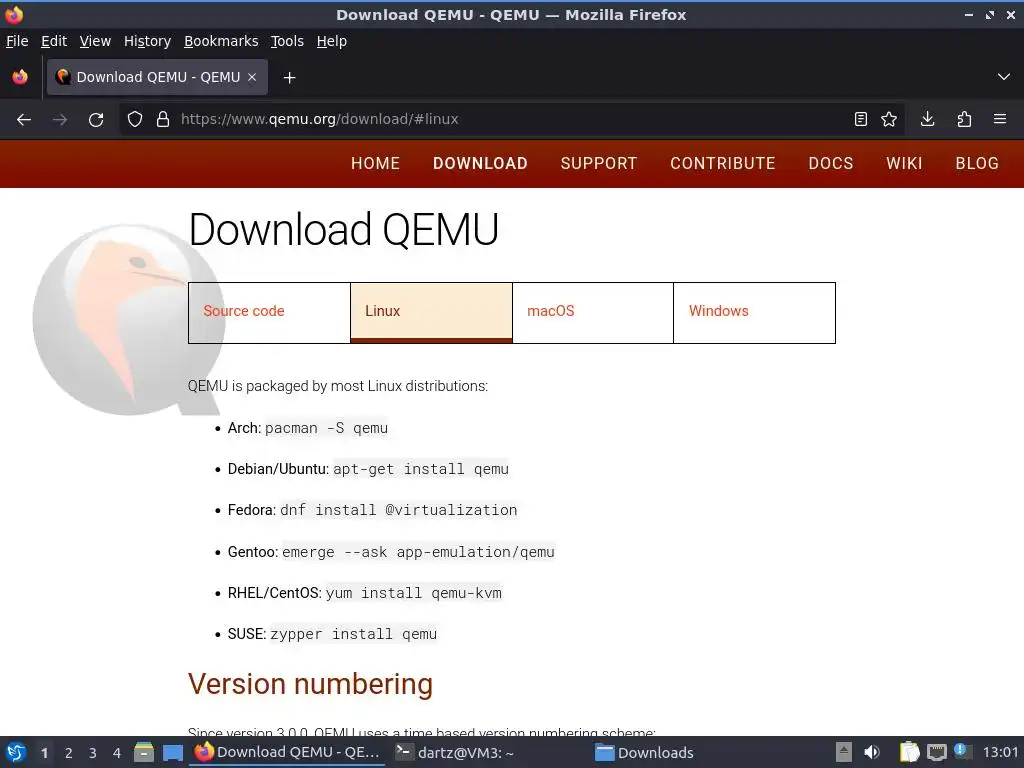Open the CONTRIBUTE navigation link

point(723,163)
